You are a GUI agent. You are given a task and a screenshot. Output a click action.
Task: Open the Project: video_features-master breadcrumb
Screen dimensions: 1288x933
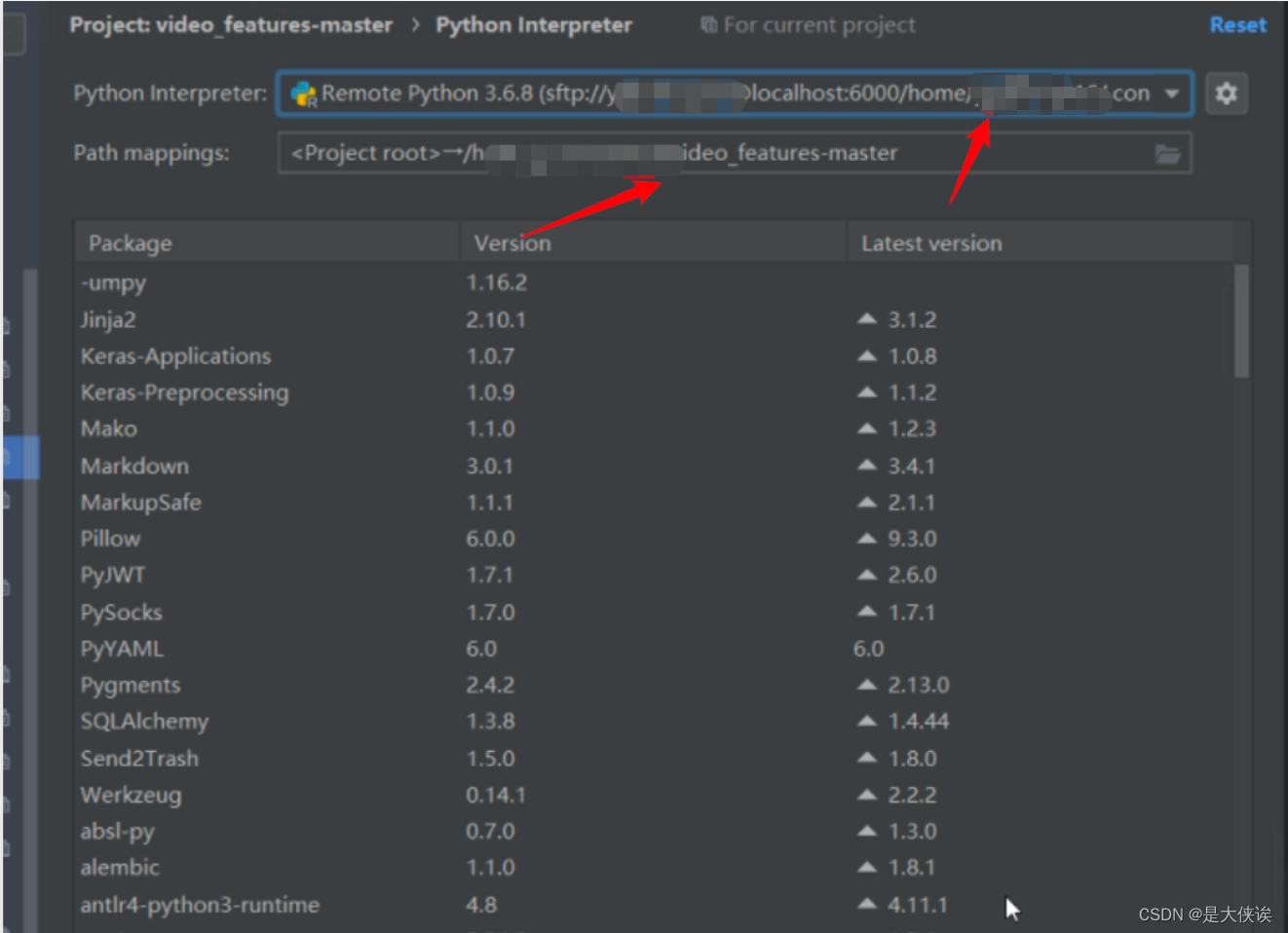point(231,25)
